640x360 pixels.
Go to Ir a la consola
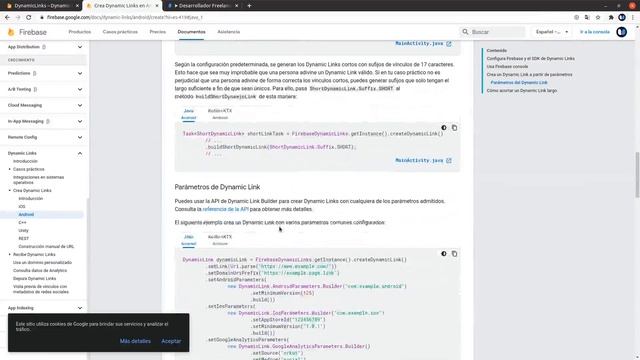(595, 32)
